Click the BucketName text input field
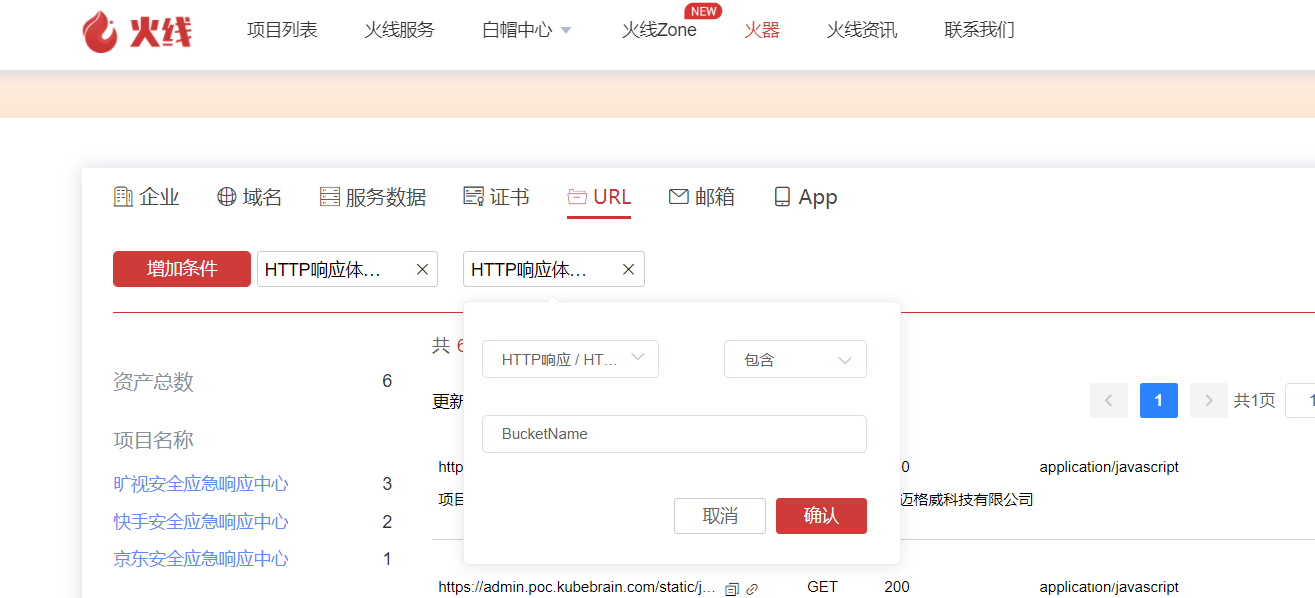This screenshot has height=598, width=1315. [x=674, y=434]
